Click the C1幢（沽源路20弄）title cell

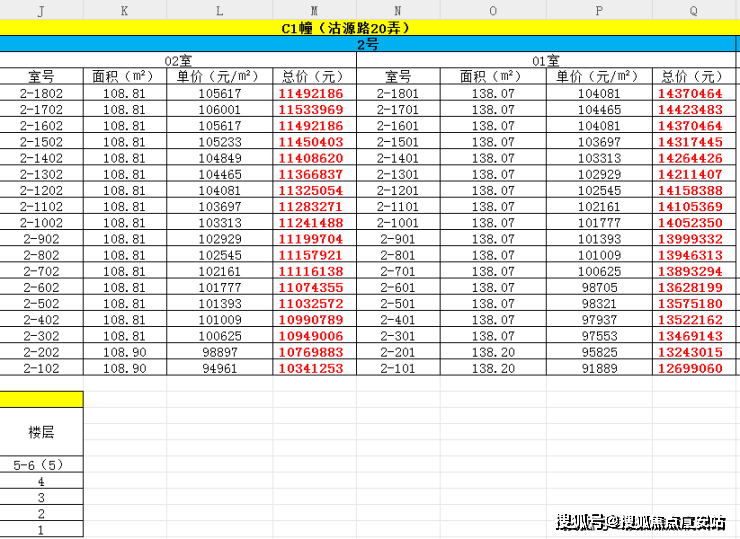point(368,28)
